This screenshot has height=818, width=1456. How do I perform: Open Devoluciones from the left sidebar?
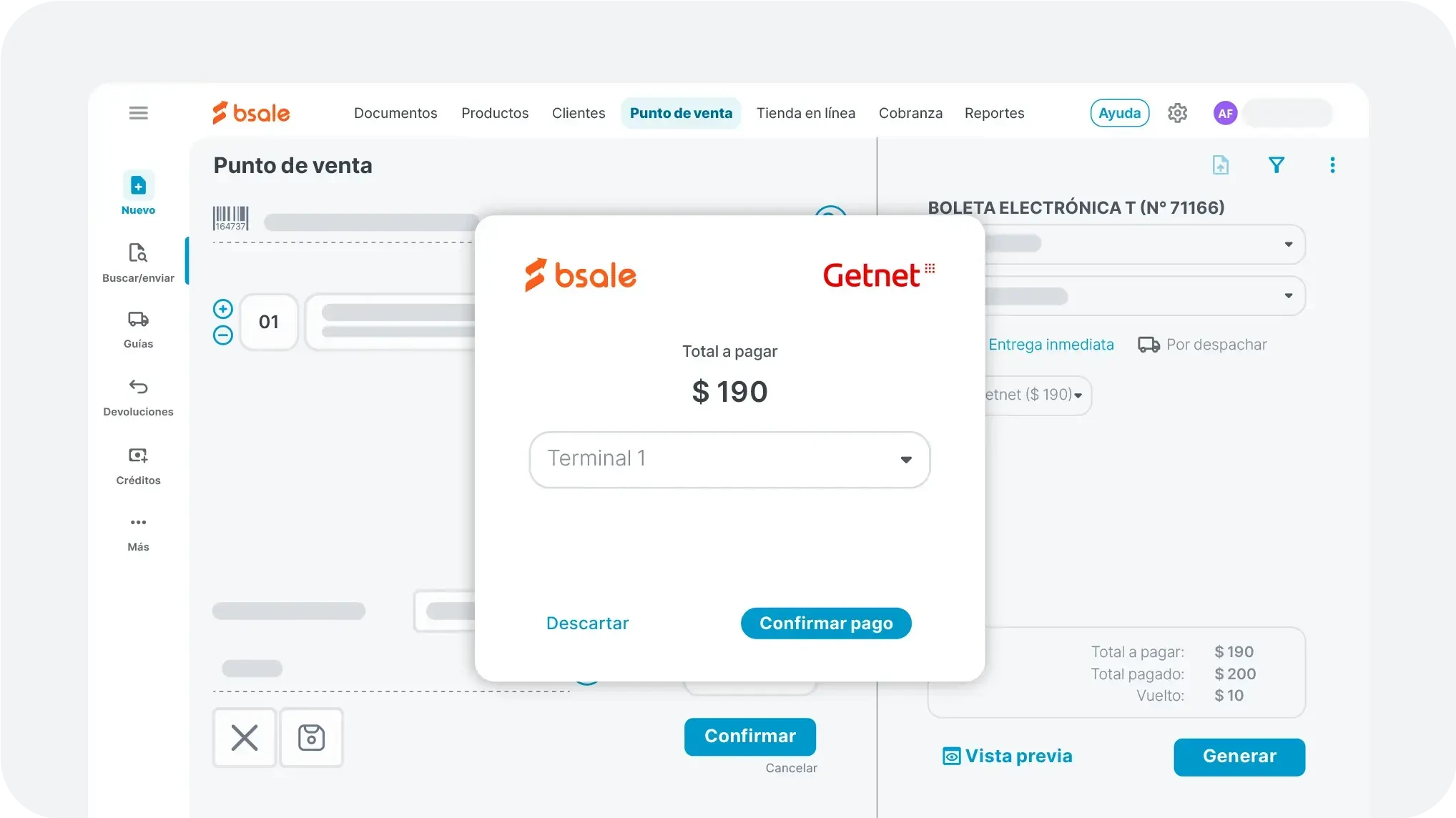[x=137, y=387]
